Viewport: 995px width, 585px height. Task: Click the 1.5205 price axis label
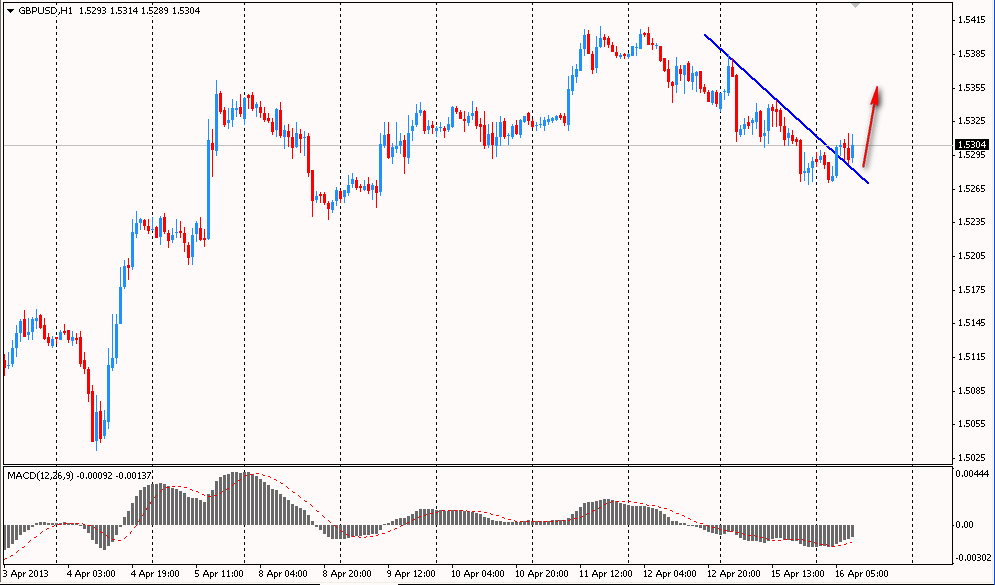[973, 256]
